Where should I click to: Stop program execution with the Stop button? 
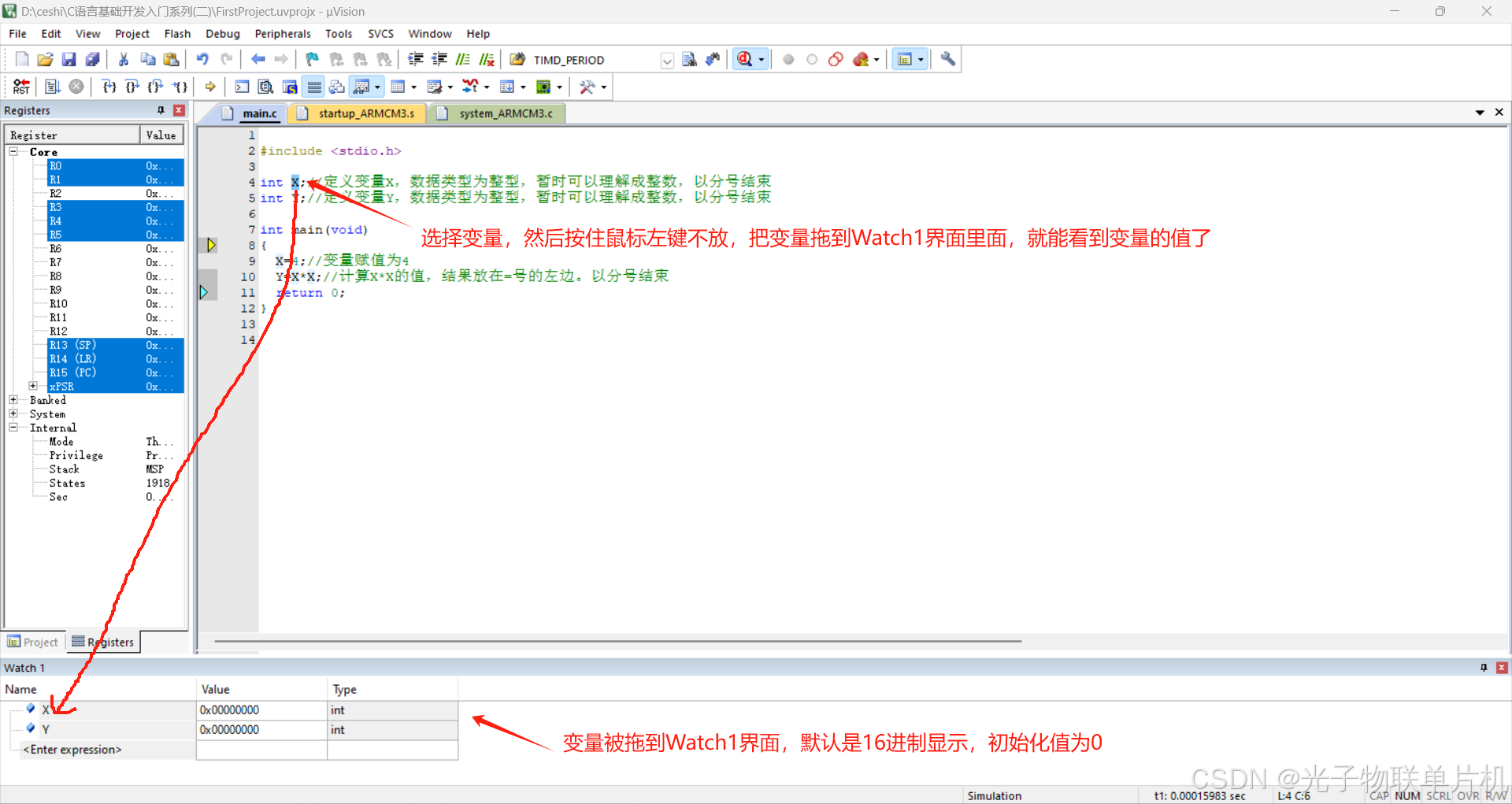click(x=76, y=87)
